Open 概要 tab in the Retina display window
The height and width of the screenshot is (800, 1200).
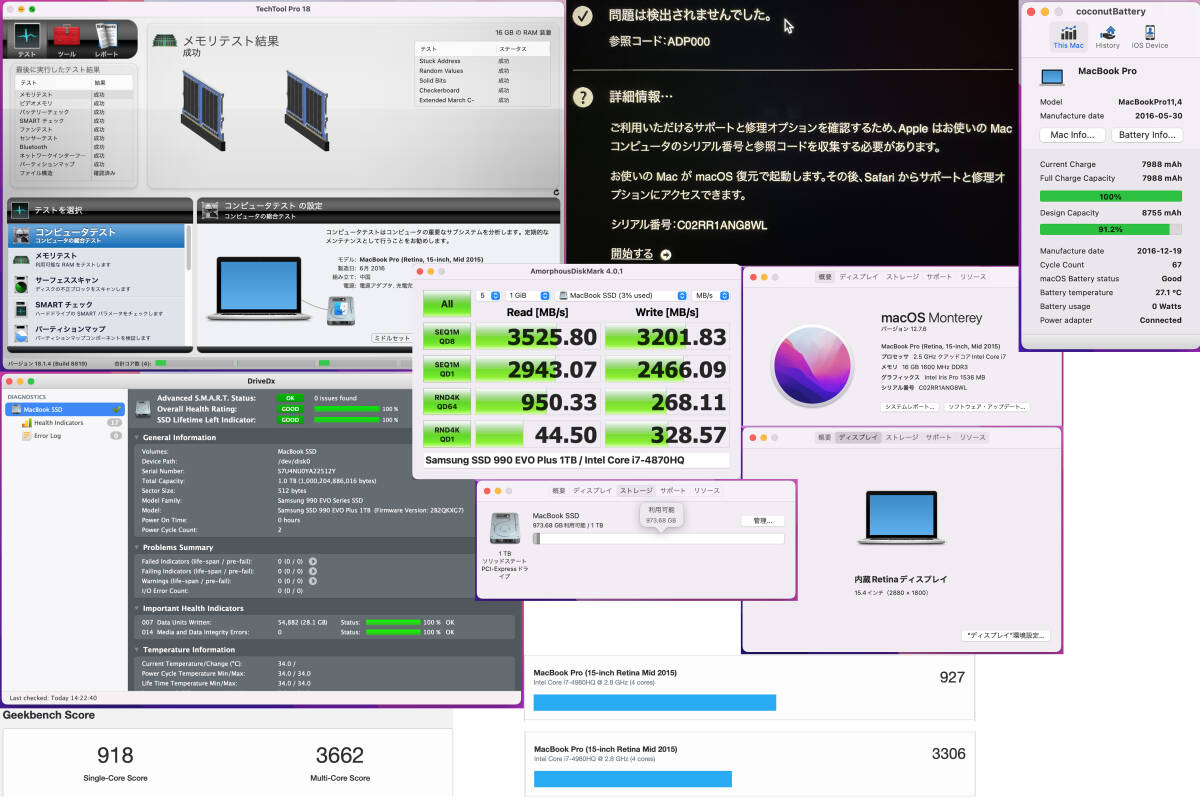click(x=824, y=437)
